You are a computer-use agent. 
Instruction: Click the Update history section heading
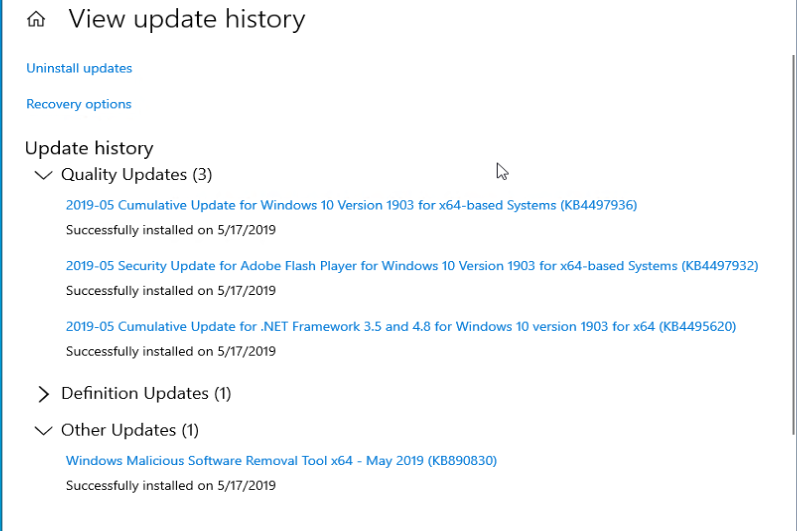89,148
